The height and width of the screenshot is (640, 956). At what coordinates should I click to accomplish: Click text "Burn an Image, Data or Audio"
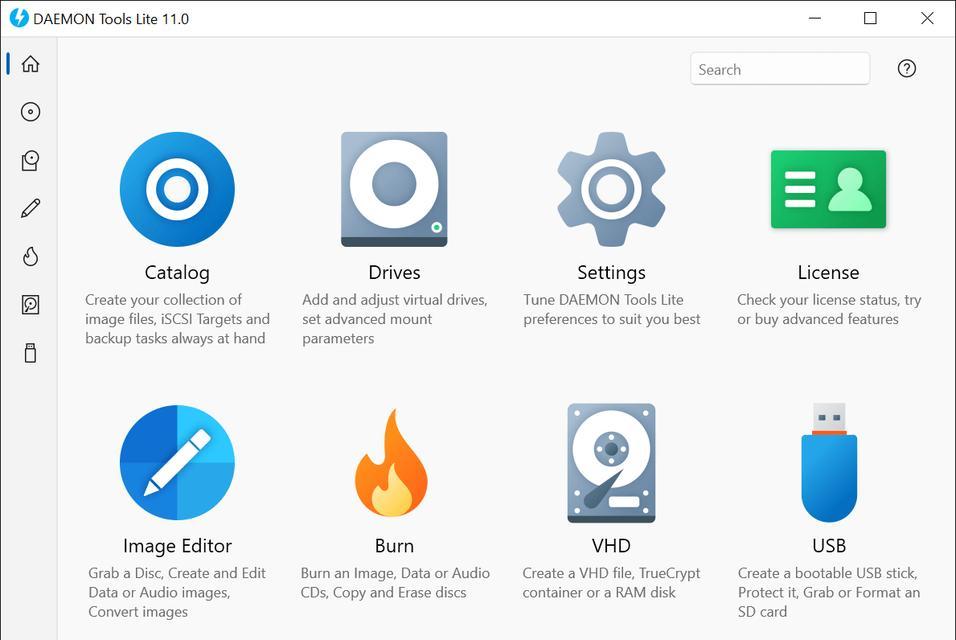[395, 573]
